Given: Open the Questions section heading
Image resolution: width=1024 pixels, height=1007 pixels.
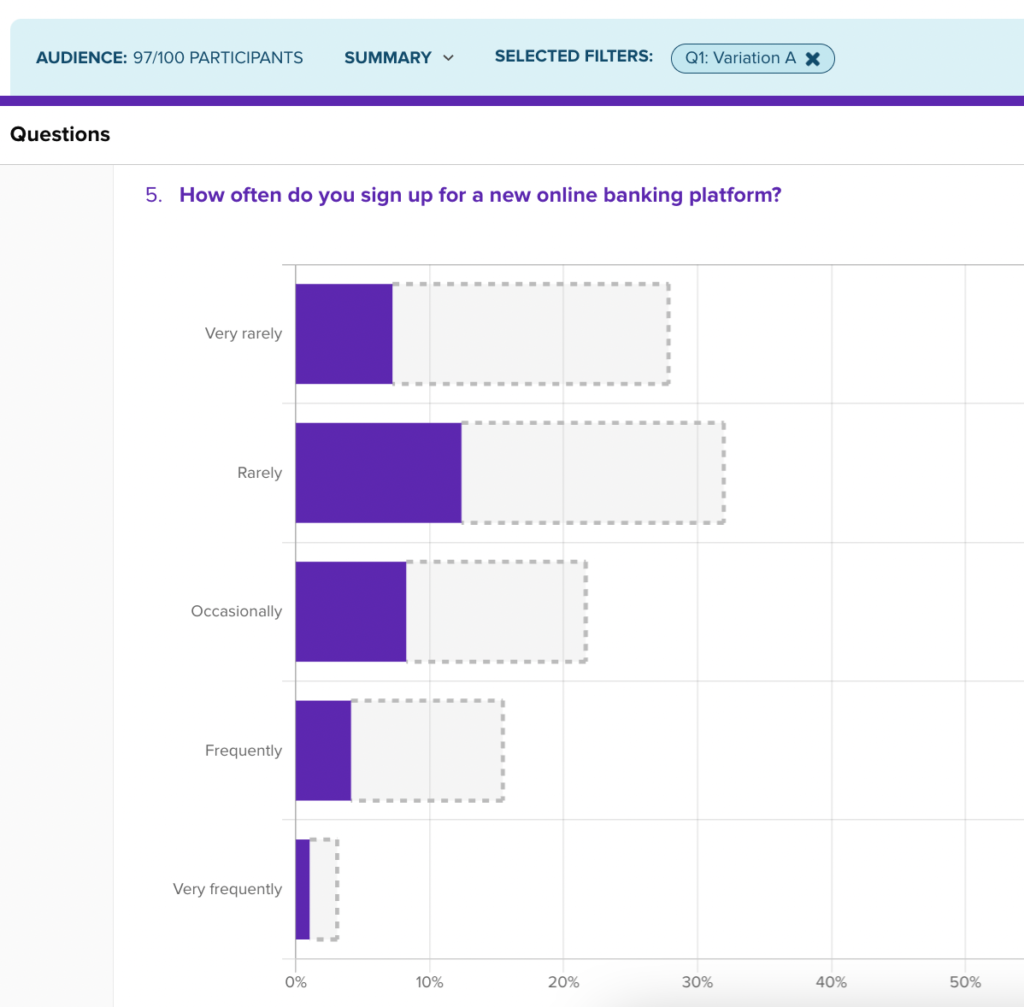Looking at the screenshot, I should pyautogui.click(x=60, y=134).
